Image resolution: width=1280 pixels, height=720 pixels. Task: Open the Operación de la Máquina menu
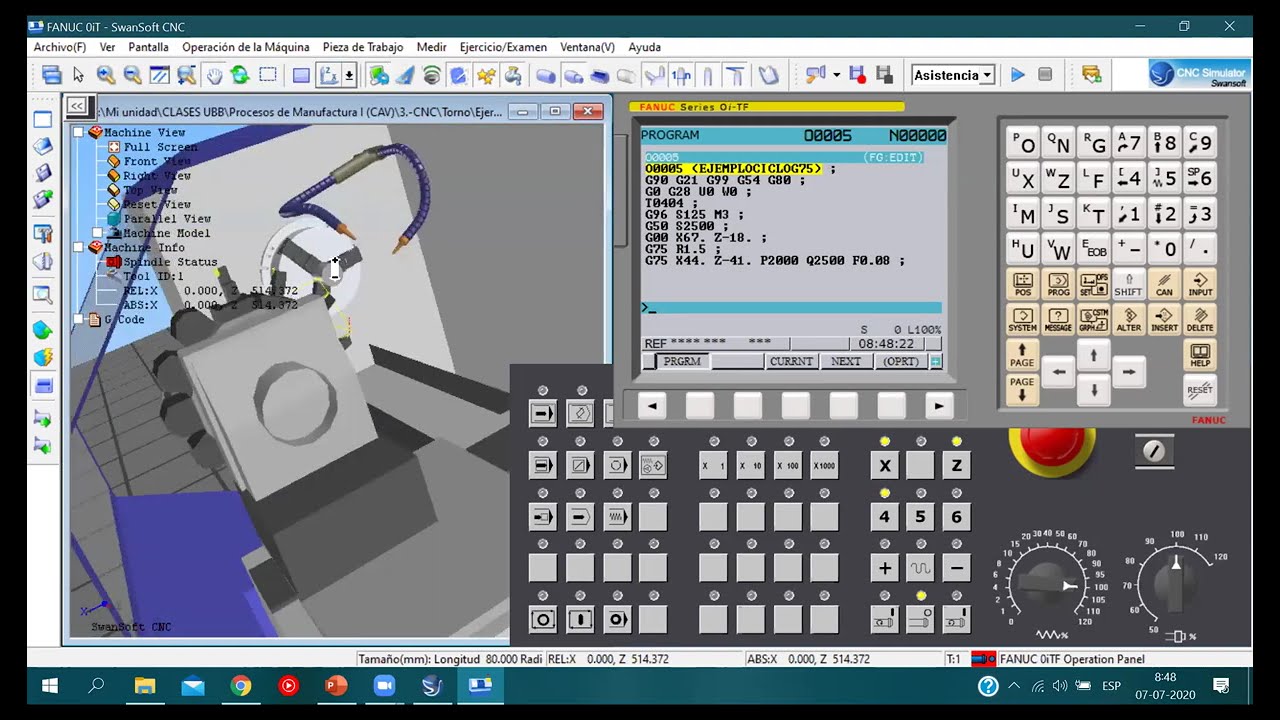[246, 47]
